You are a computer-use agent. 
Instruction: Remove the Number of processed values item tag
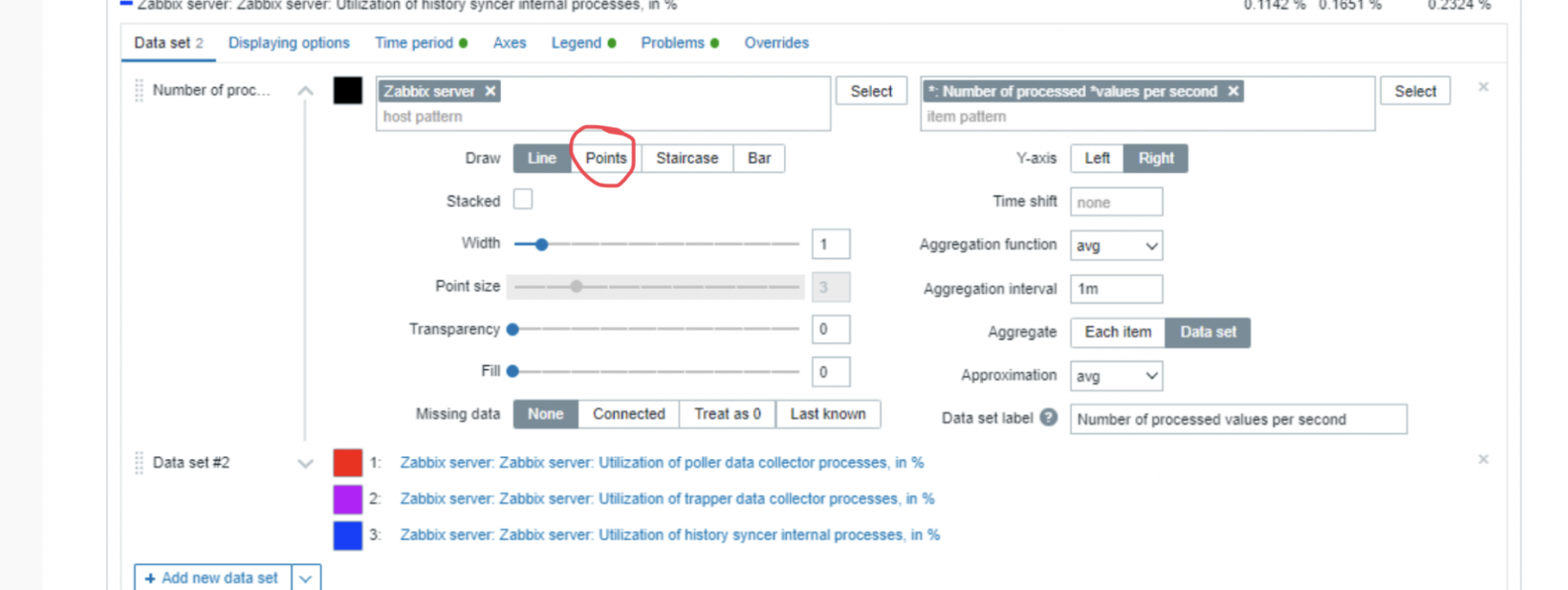[x=1233, y=91]
